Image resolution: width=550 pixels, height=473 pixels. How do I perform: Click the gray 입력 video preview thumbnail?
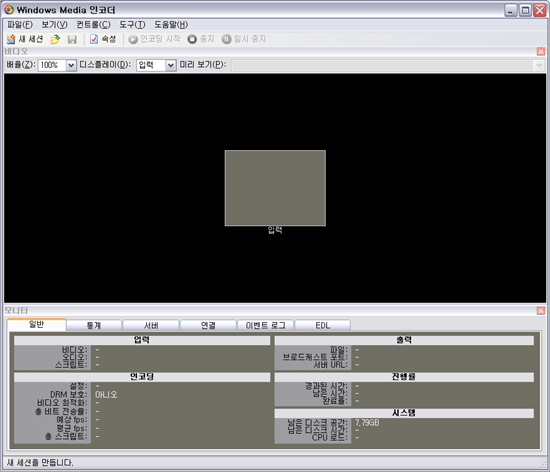275,188
